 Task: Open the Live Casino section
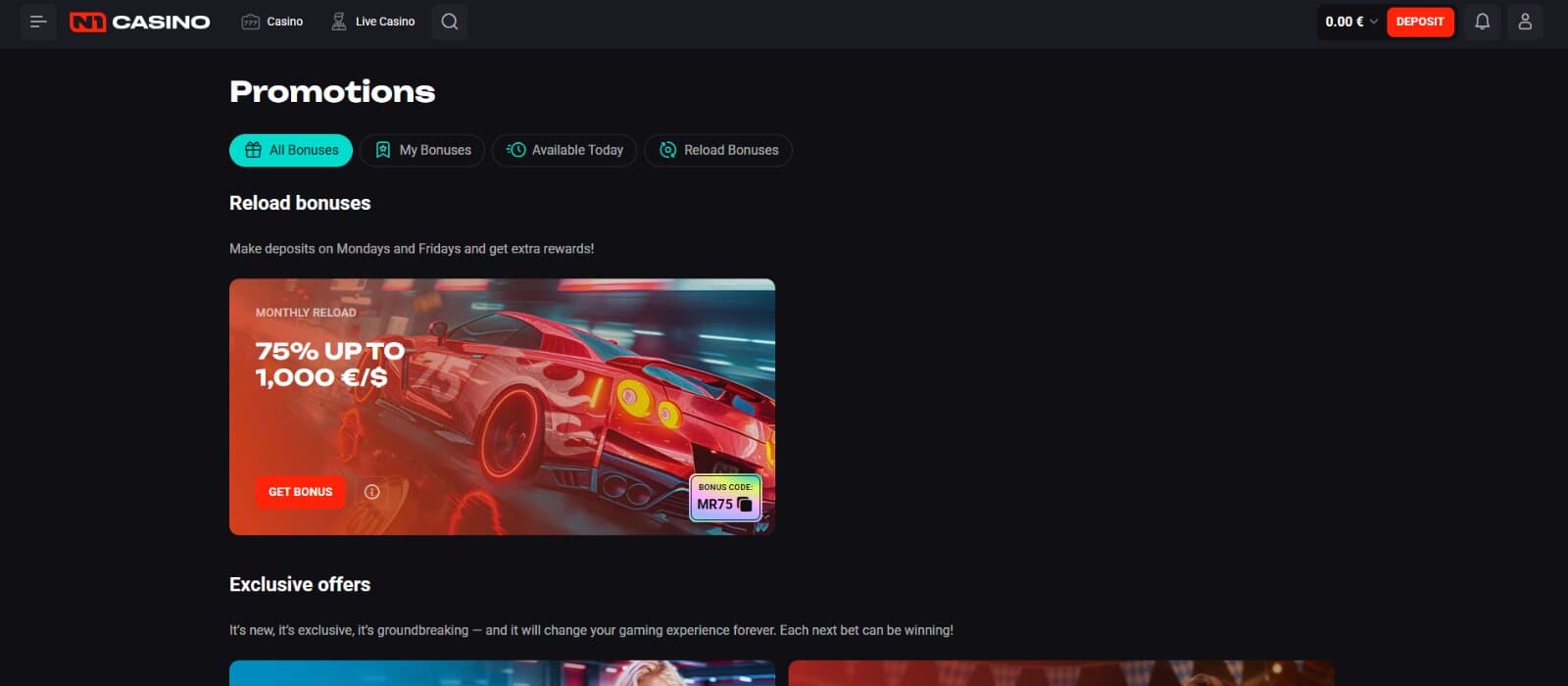(x=372, y=22)
